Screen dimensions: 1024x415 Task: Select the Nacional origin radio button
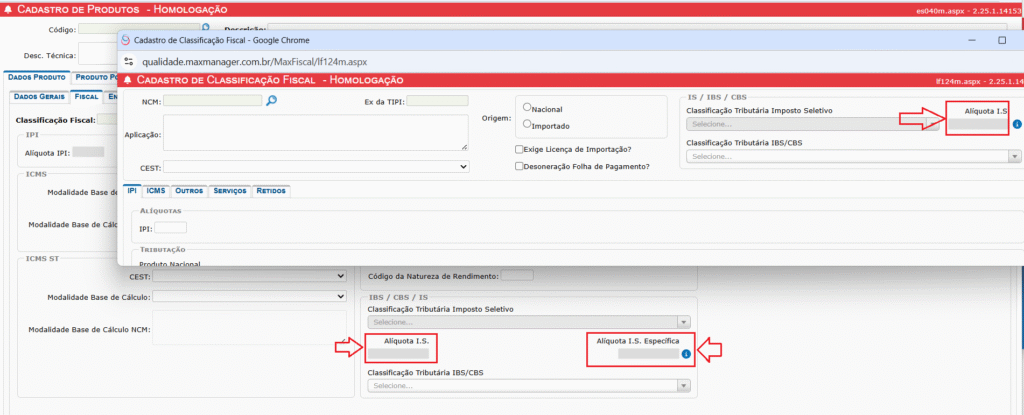point(527,108)
